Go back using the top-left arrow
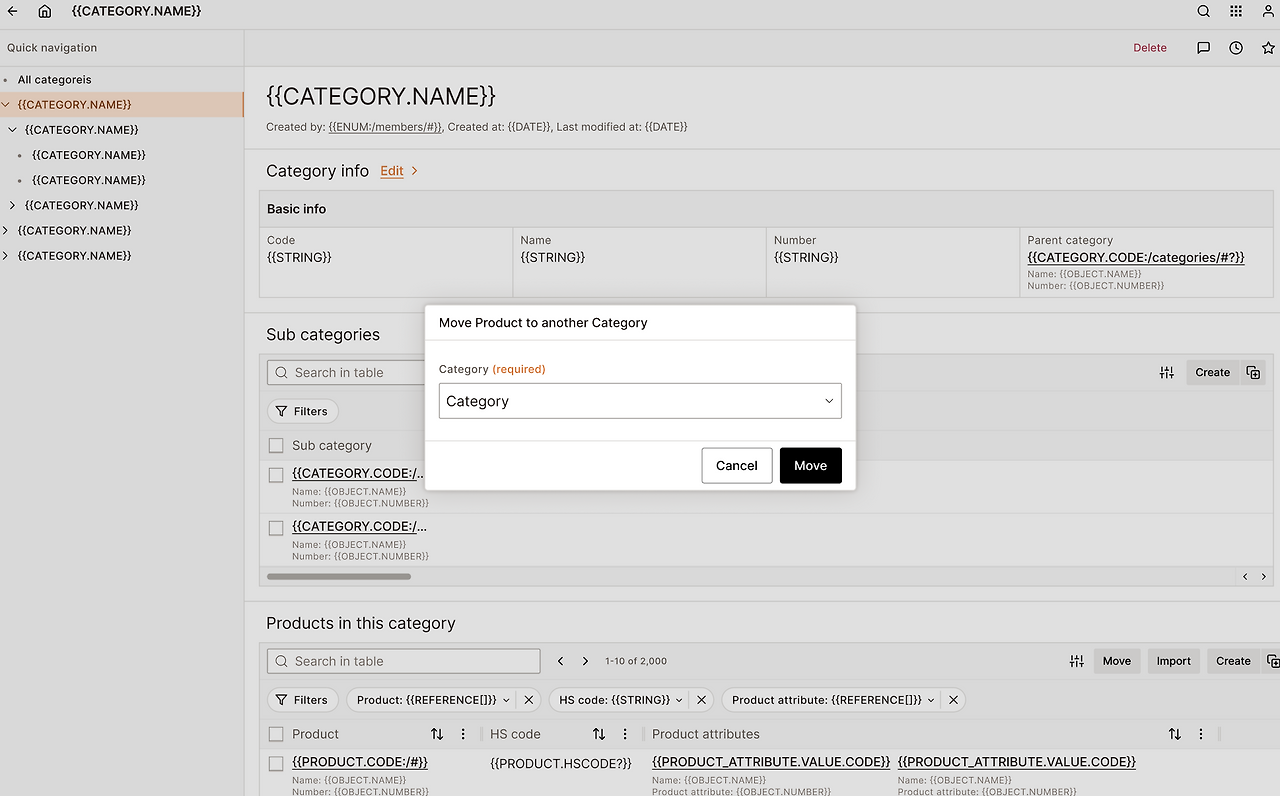Image resolution: width=1280 pixels, height=796 pixels. pos(12,11)
